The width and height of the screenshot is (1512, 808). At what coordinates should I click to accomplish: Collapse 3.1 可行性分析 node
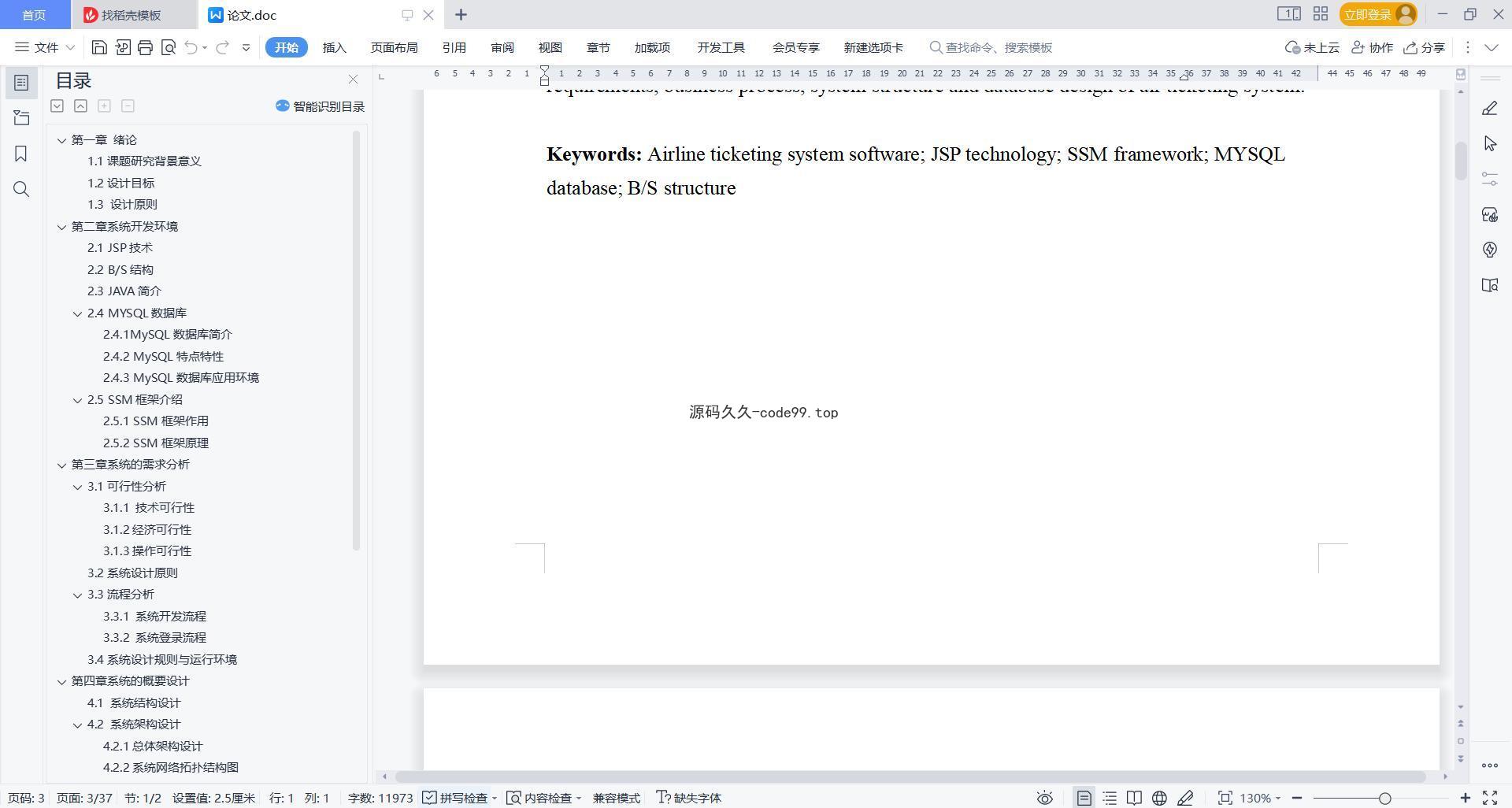coord(77,487)
